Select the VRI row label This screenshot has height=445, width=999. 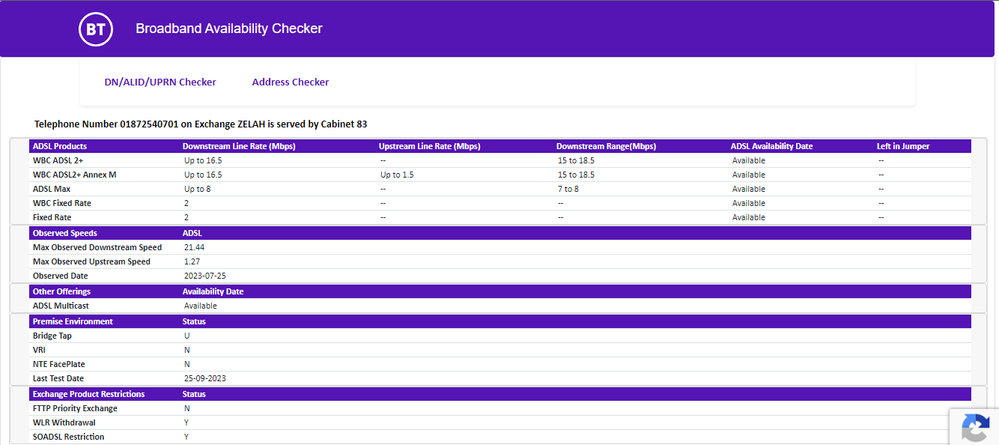pos(39,350)
